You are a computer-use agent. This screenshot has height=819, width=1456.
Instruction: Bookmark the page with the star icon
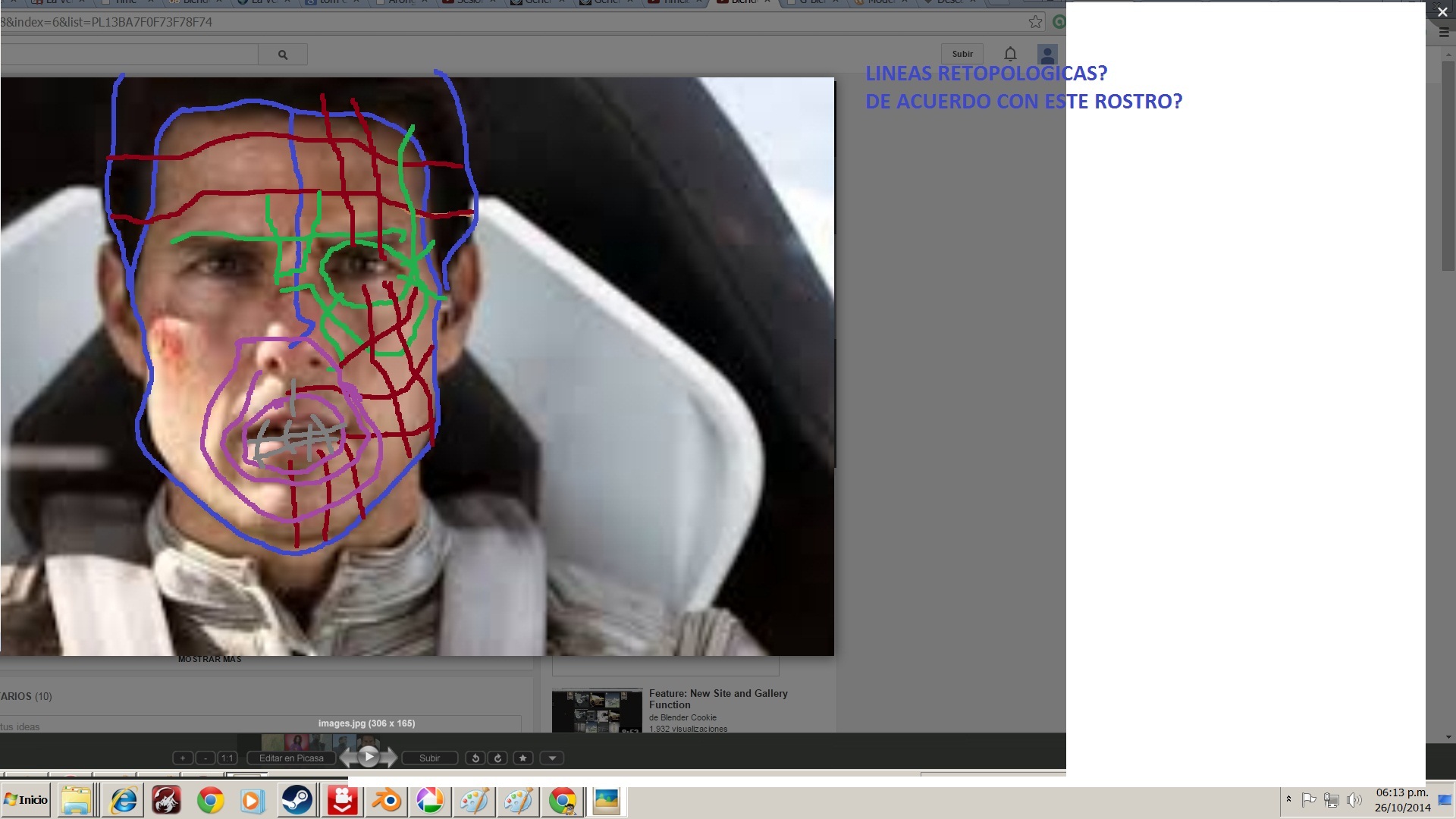1035,22
